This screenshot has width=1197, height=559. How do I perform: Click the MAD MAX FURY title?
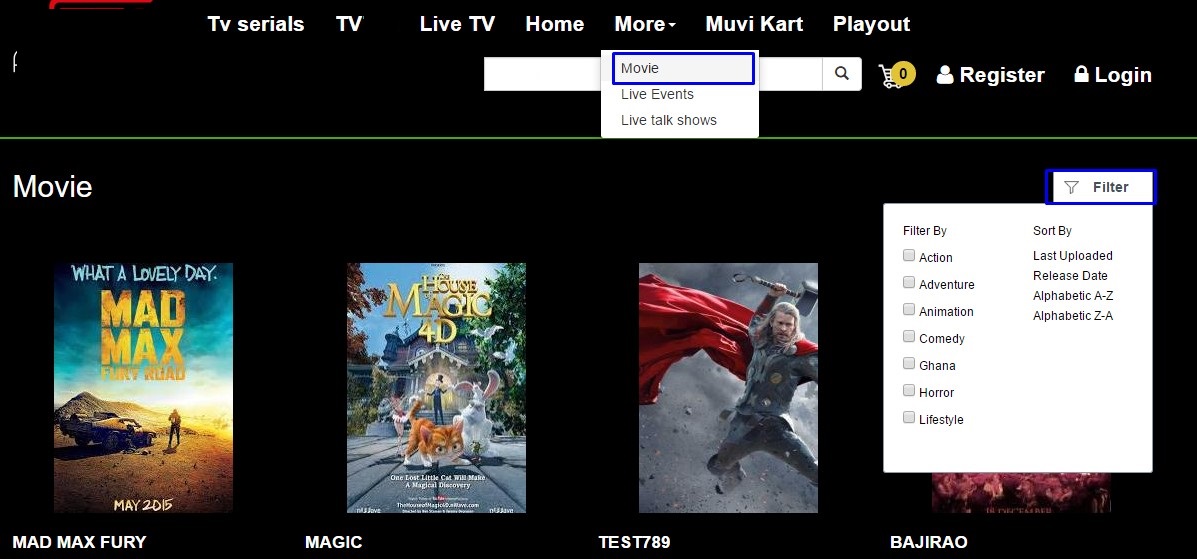(79, 542)
